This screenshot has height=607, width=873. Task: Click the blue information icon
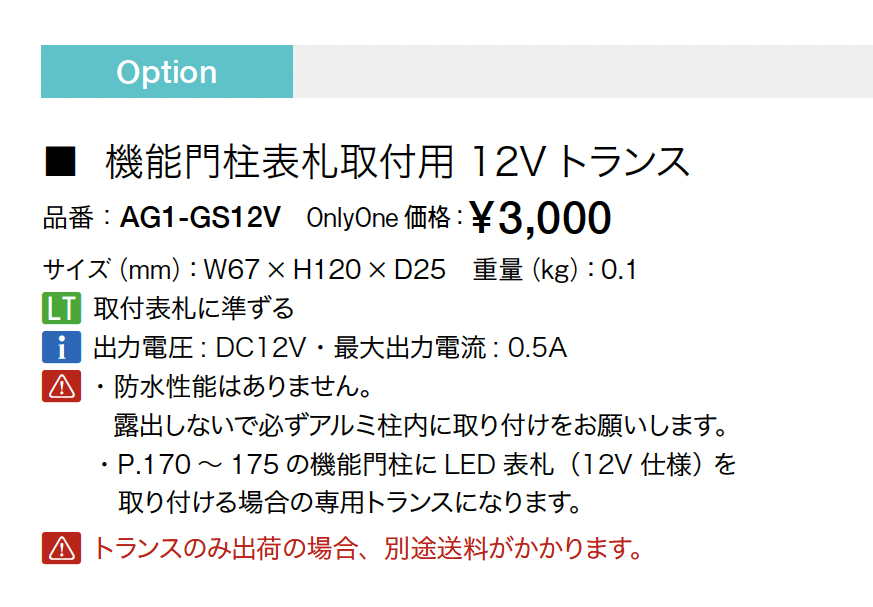tap(61, 347)
